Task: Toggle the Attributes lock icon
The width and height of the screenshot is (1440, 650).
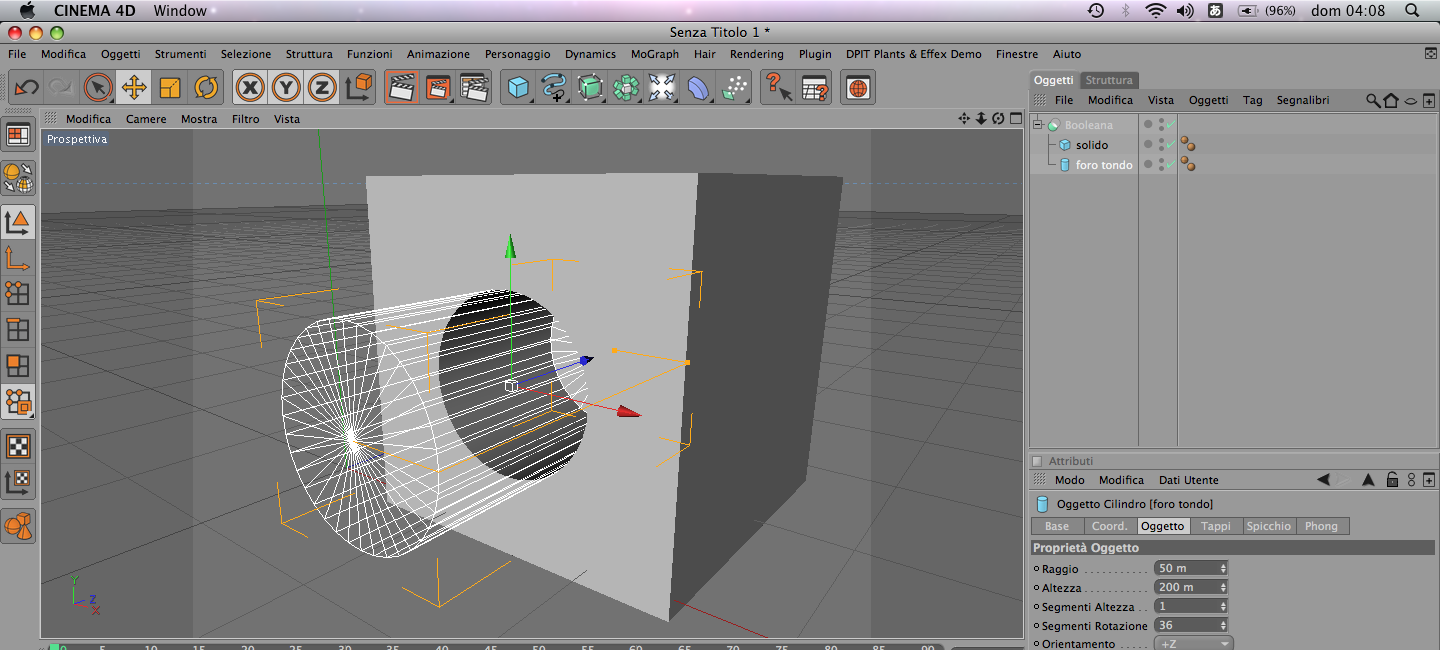Action: pos(1392,480)
